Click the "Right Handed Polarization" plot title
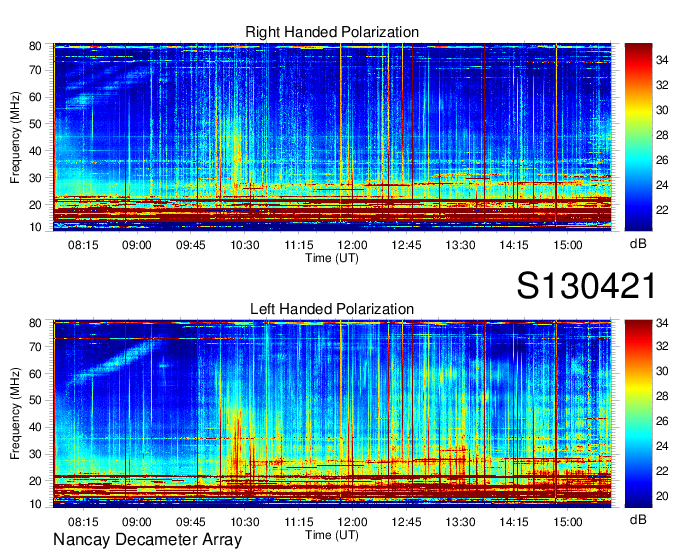The width and height of the screenshot is (680, 552). point(332,32)
